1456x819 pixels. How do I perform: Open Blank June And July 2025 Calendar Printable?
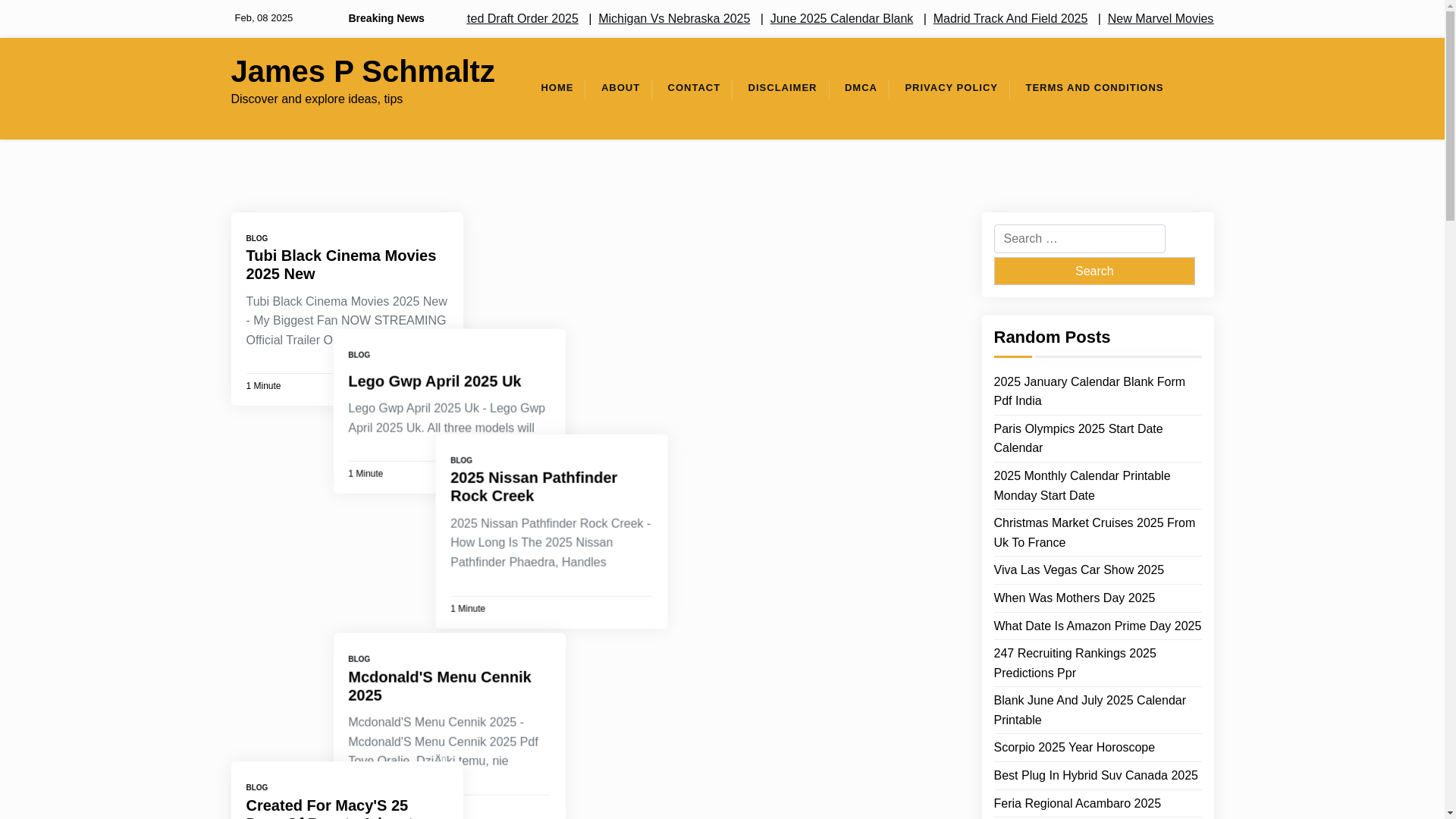[1089, 710]
